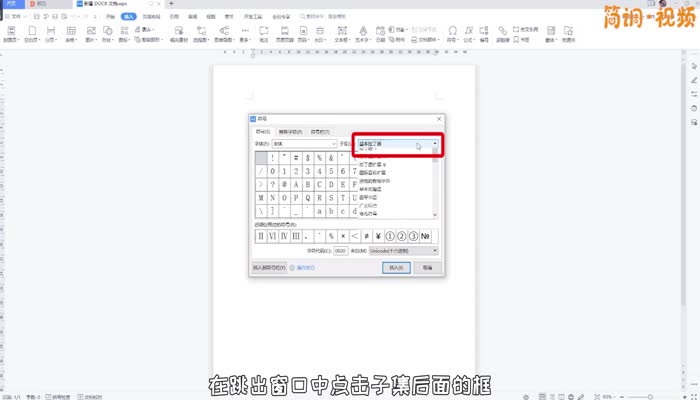Image resolution: width=700 pixels, height=400 pixels.
Task: Open the Cover Page gallery icon
Action: (x=11, y=33)
